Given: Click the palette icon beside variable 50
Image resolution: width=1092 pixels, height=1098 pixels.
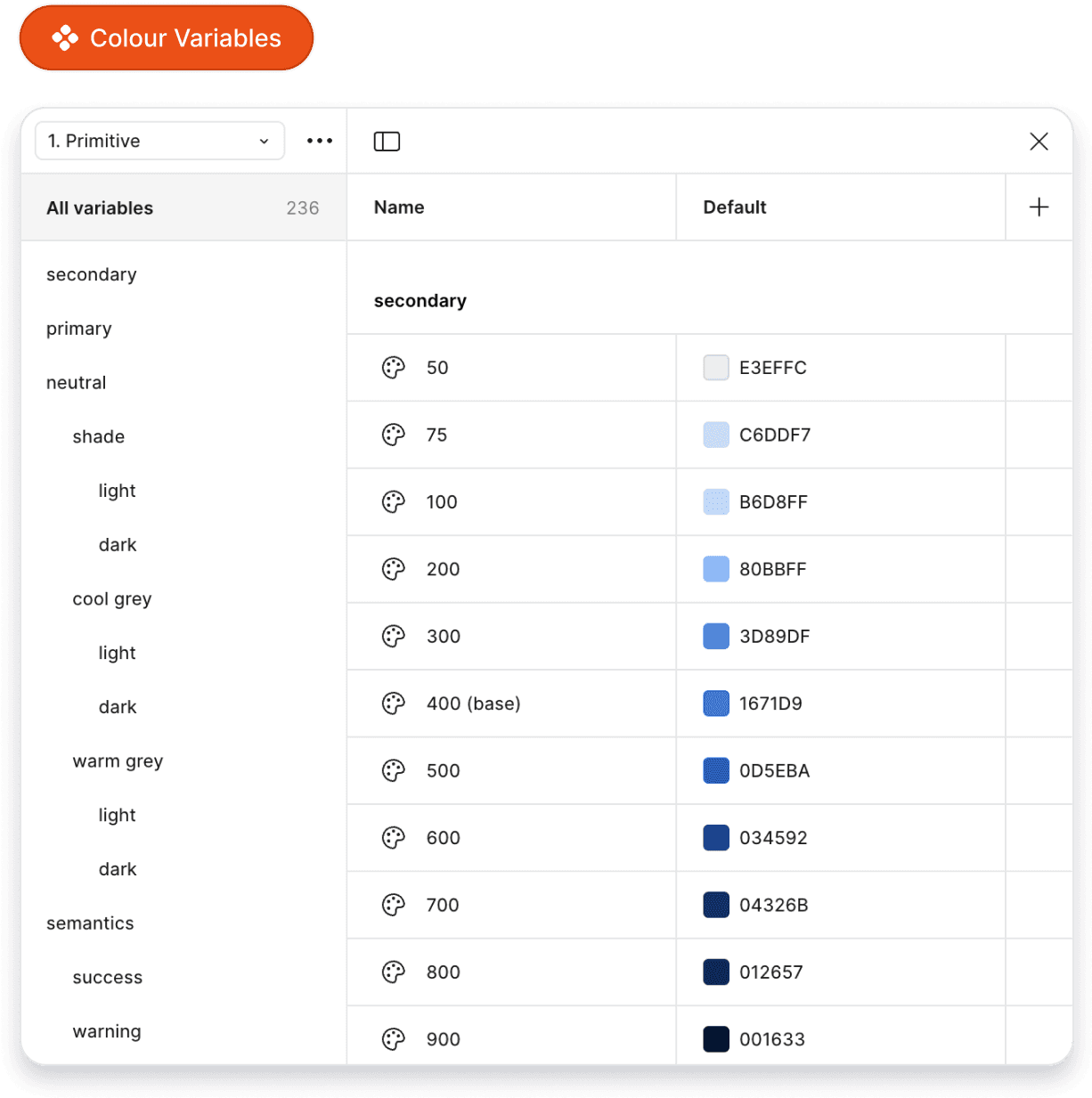Looking at the screenshot, I should [x=393, y=367].
